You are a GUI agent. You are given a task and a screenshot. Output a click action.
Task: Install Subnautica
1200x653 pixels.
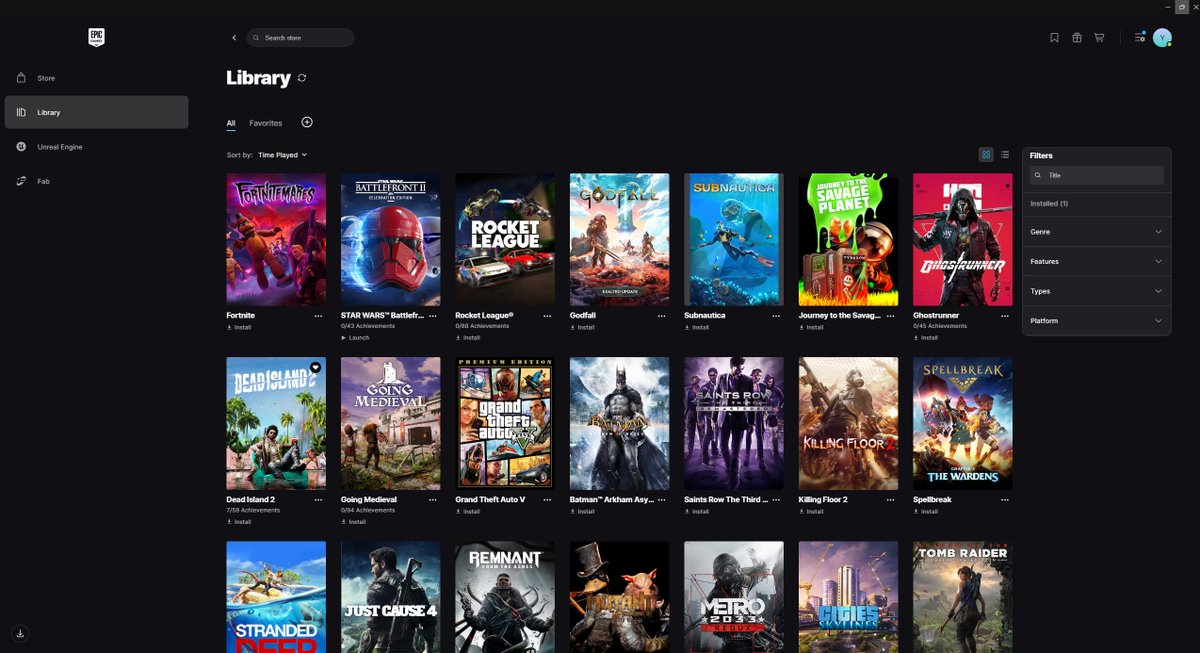[697, 327]
